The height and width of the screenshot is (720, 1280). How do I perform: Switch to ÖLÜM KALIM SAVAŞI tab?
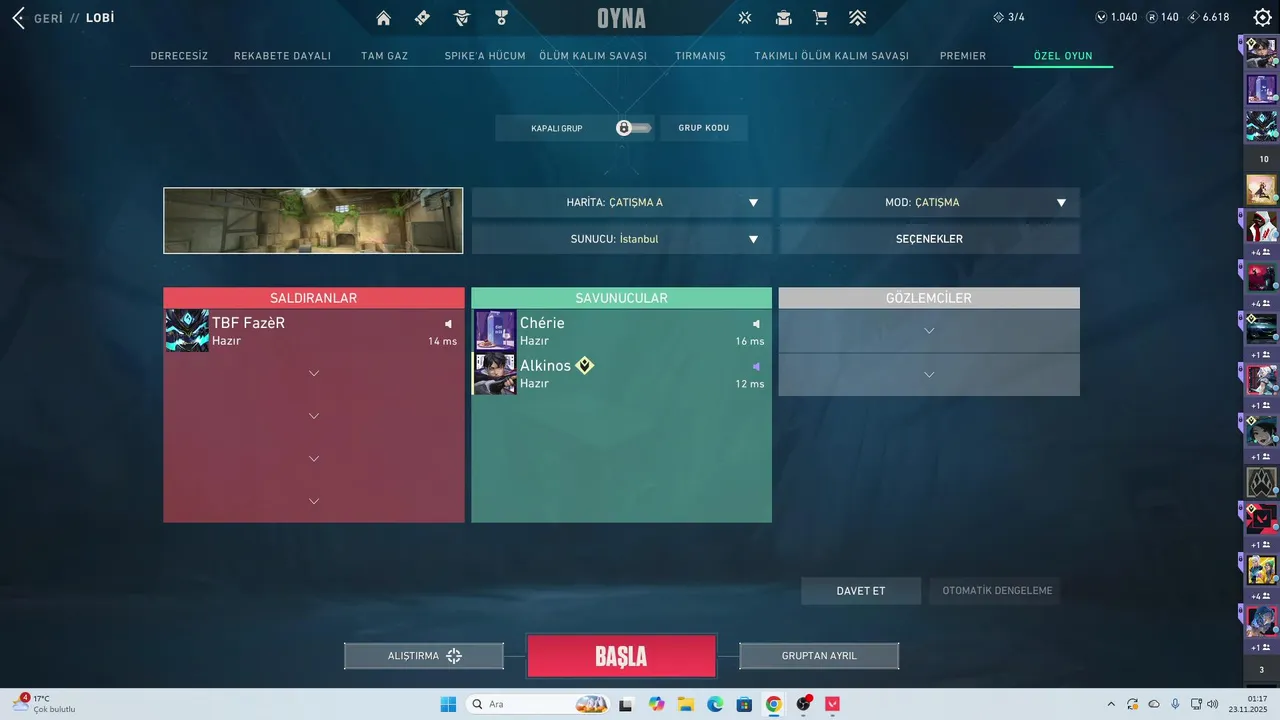tap(593, 56)
